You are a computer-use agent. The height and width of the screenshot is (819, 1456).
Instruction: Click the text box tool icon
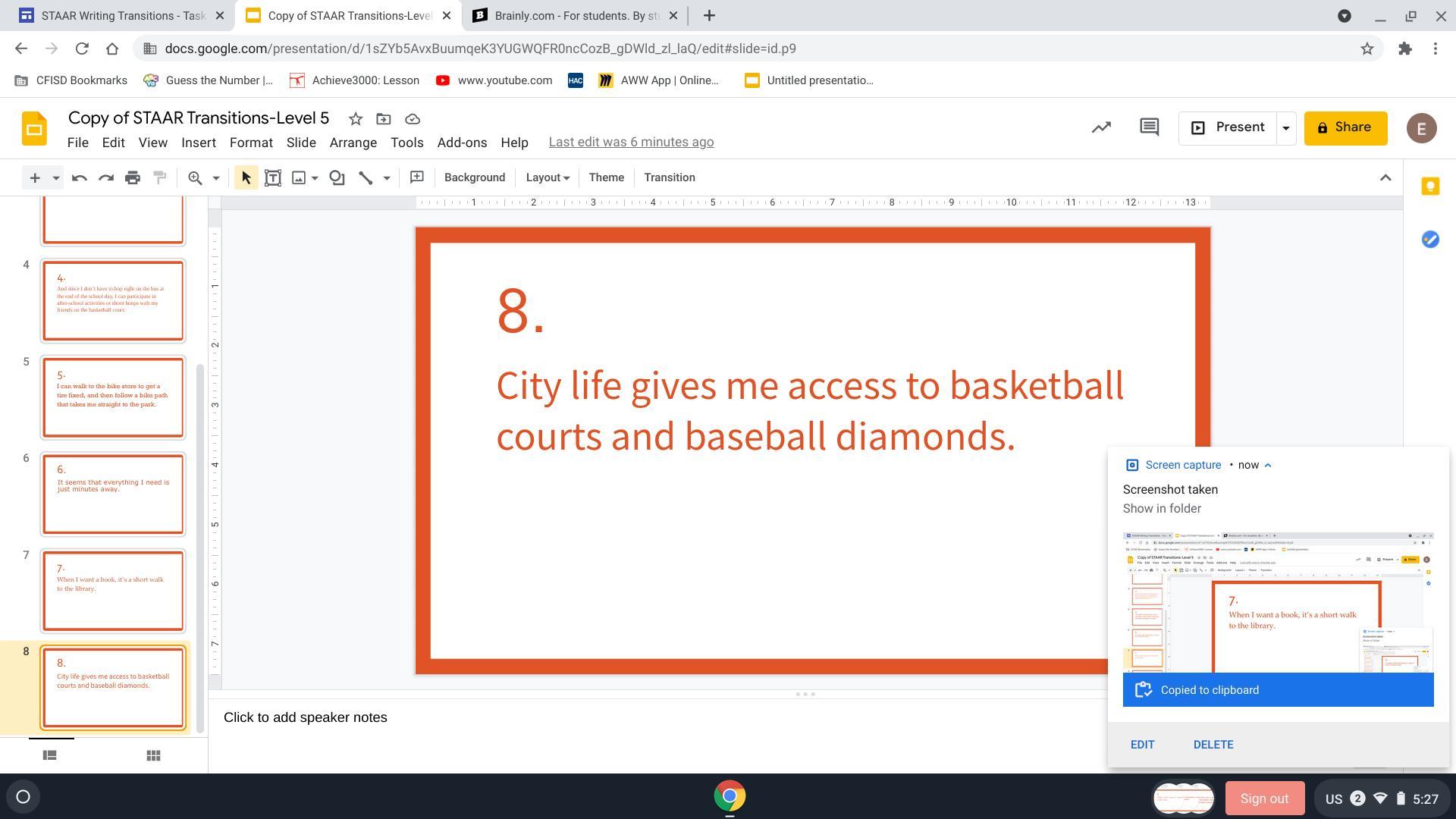click(x=273, y=177)
